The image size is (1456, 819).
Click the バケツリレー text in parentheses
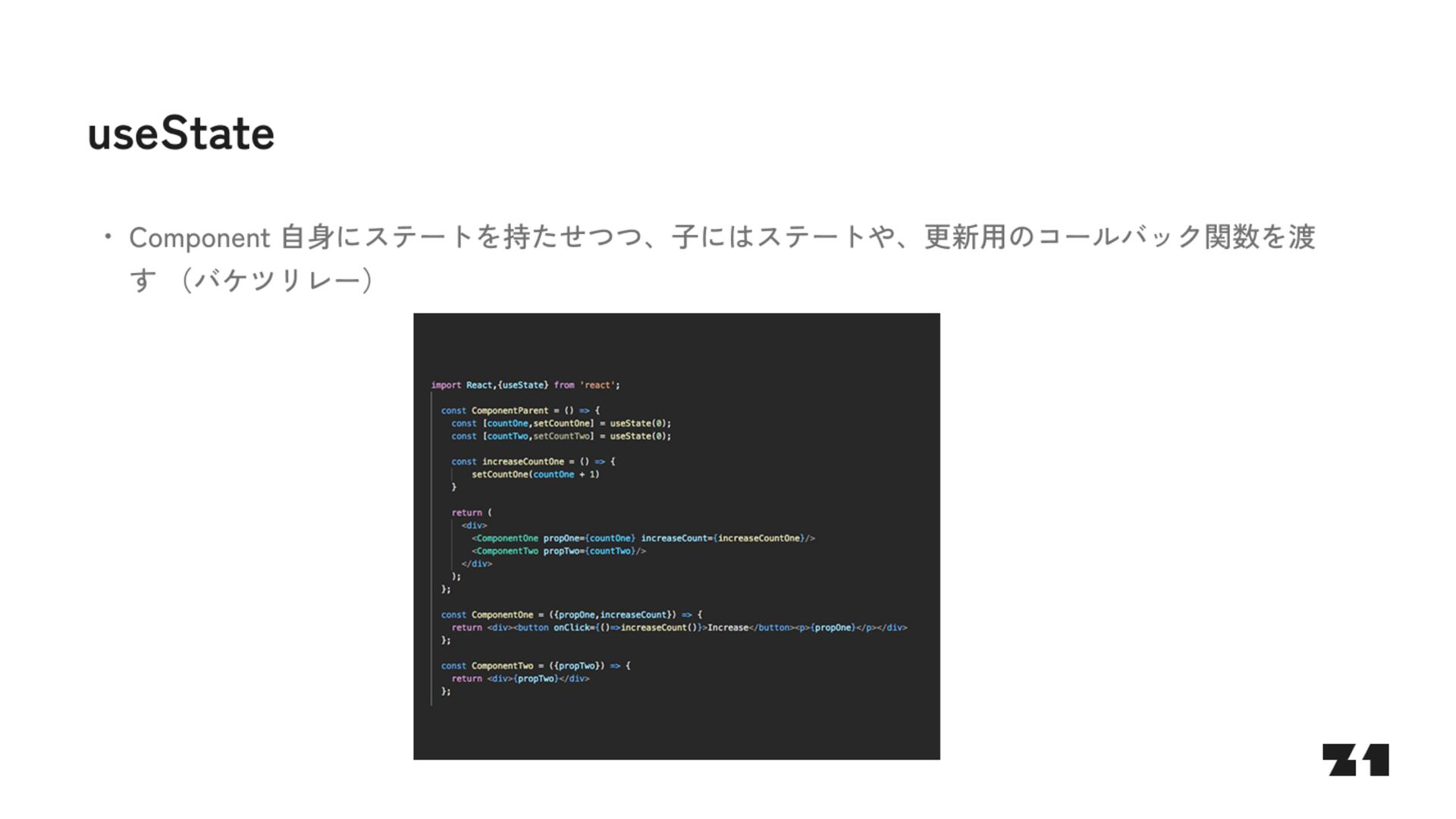click(x=278, y=281)
